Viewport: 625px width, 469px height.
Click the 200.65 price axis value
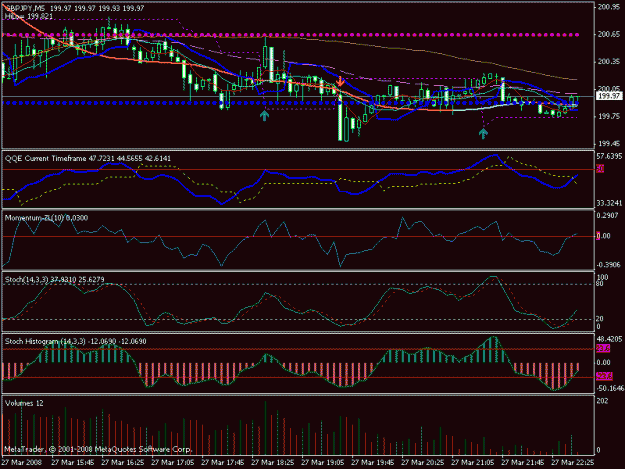tap(609, 35)
